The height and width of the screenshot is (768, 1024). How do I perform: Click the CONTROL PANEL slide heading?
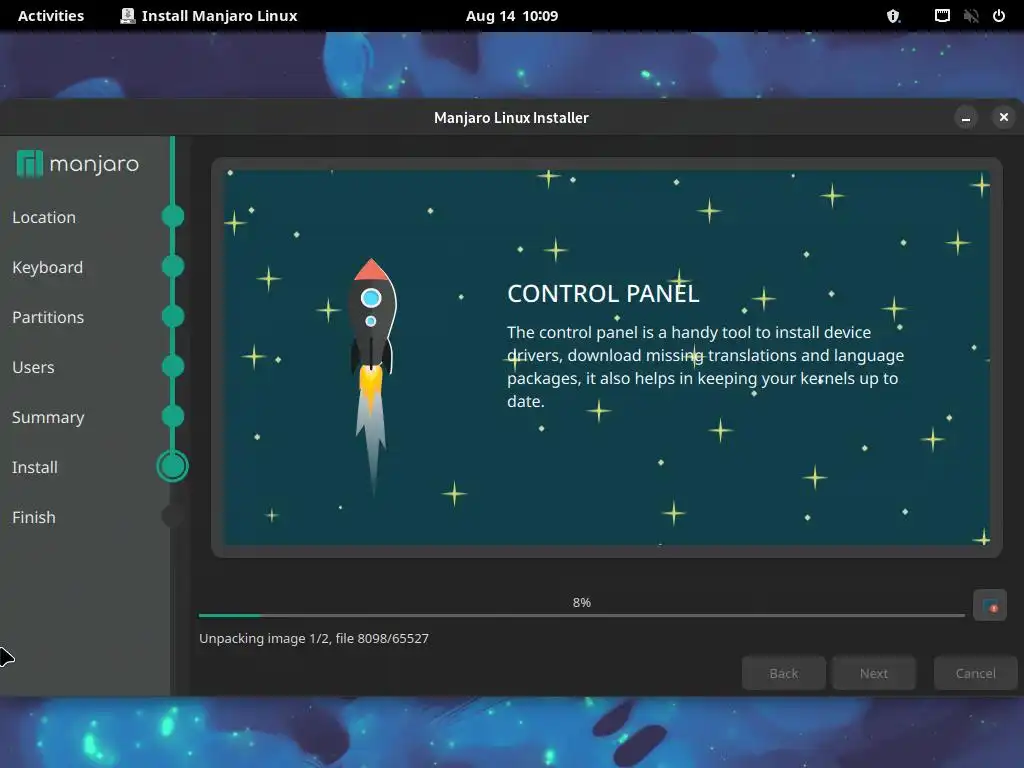point(603,293)
